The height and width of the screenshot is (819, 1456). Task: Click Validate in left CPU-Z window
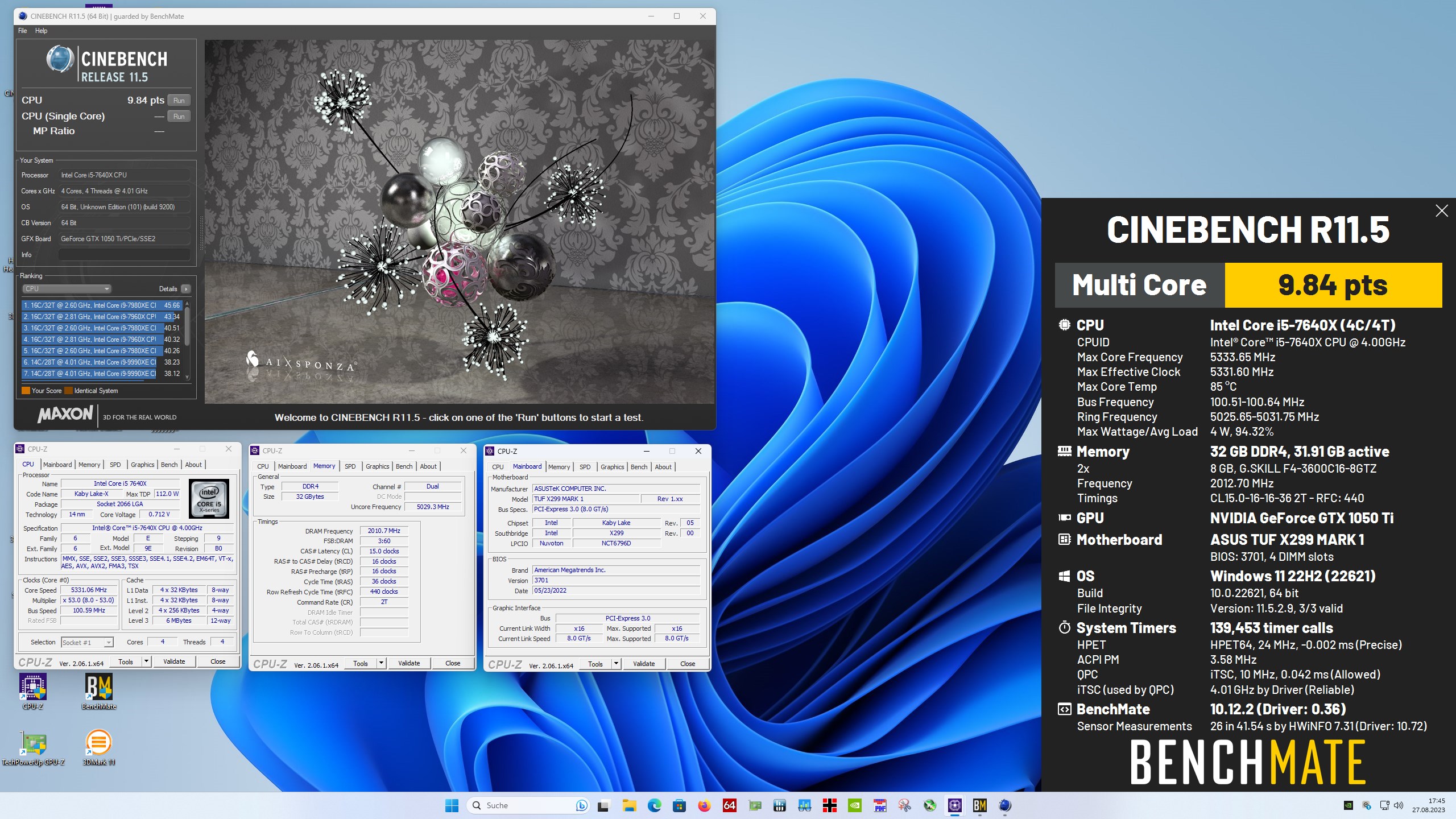tap(174, 662)
